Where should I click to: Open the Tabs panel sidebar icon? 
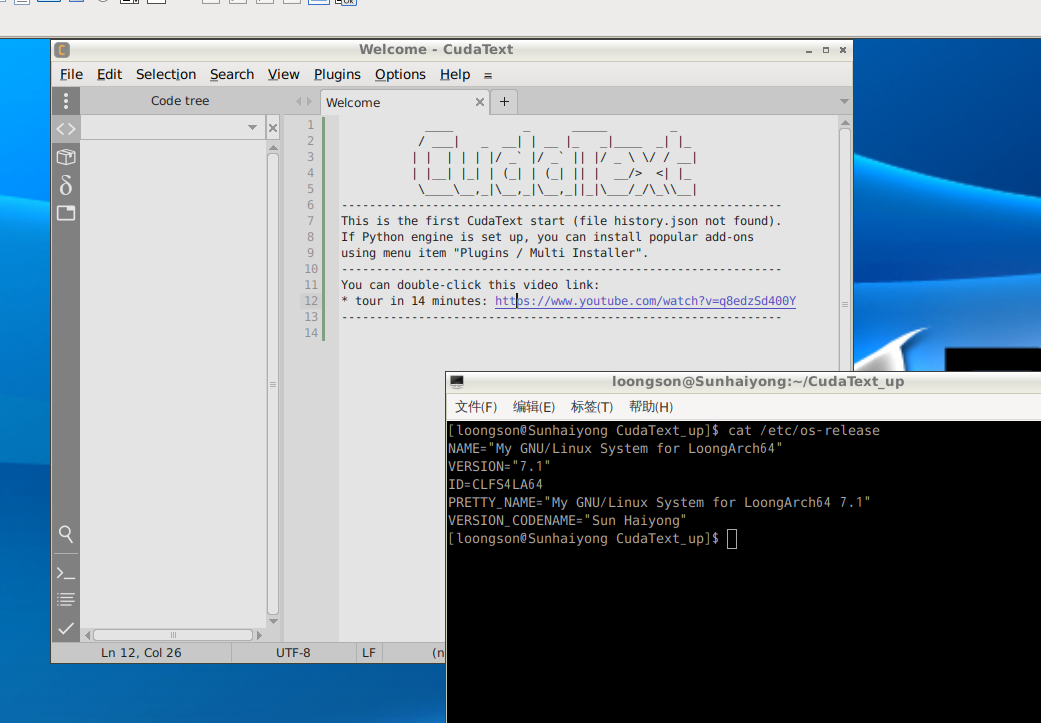coord(66,213)
